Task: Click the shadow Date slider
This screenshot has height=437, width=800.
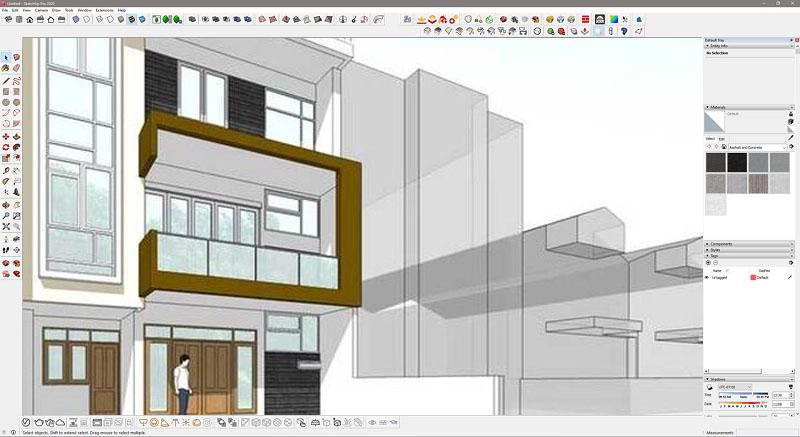Action: point(743,403)
